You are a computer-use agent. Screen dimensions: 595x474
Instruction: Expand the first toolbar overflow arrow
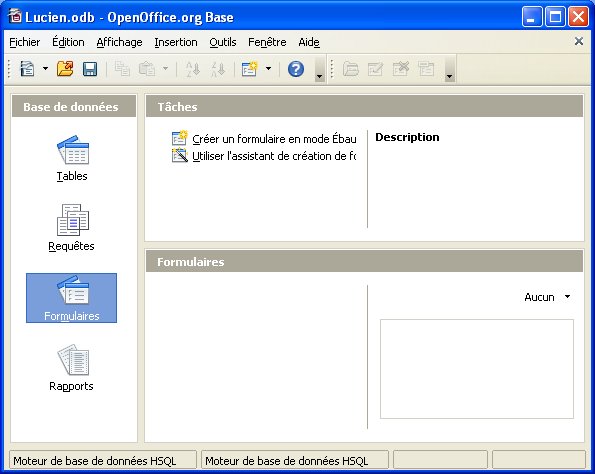click(320, 70)
